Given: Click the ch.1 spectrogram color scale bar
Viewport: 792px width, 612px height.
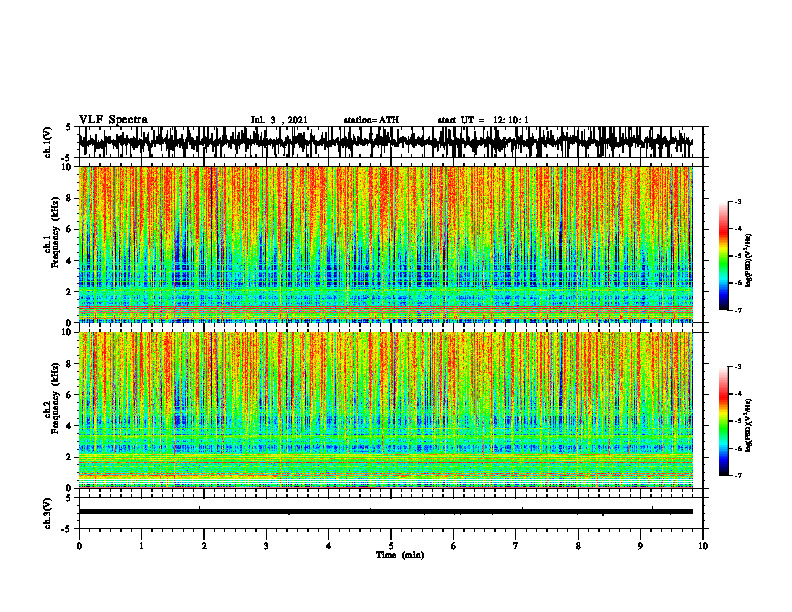Looking at the screenshot, I should tap(723, 256).
